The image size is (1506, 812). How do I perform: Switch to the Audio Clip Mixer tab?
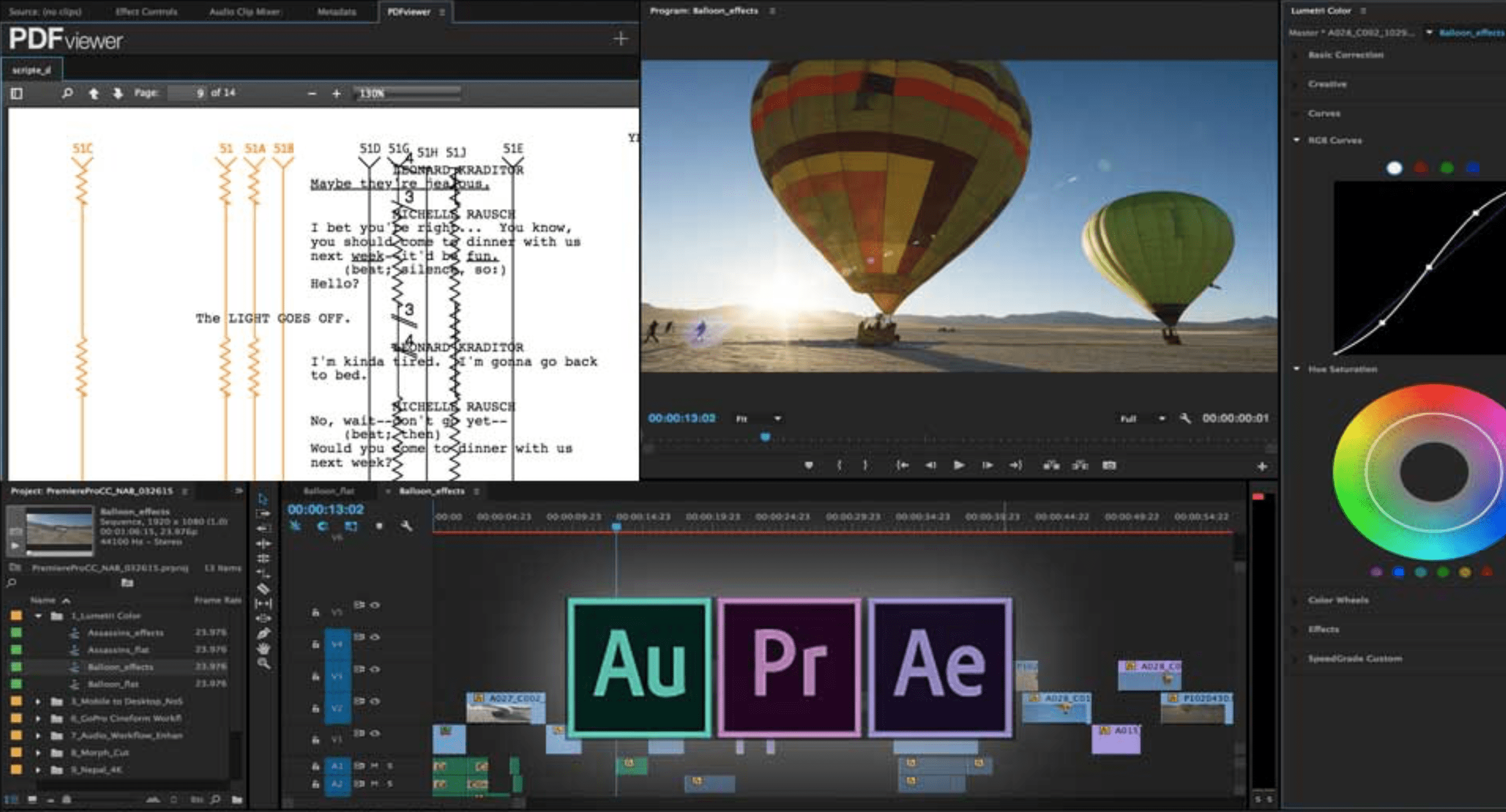[x=246, y=11]
